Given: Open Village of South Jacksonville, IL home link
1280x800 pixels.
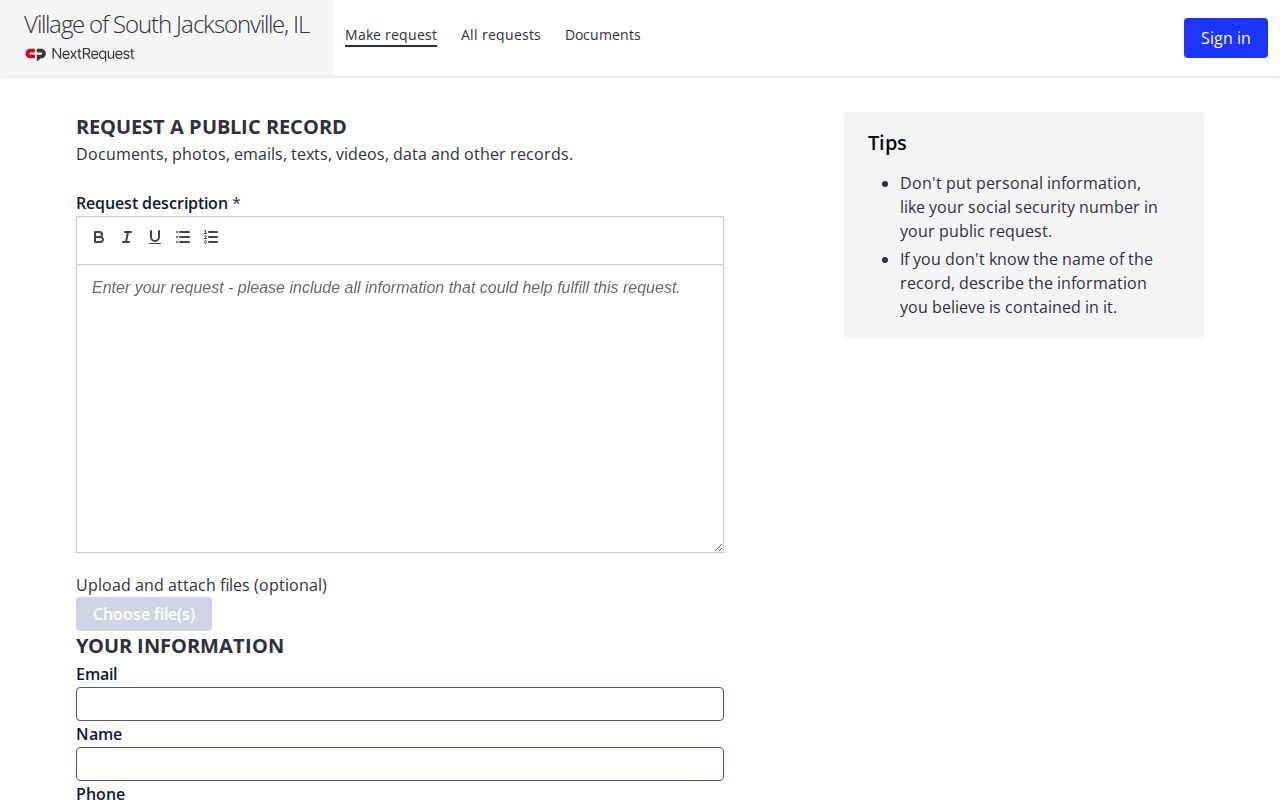Looking at the screenshot, I should click(x=167, y=25).
